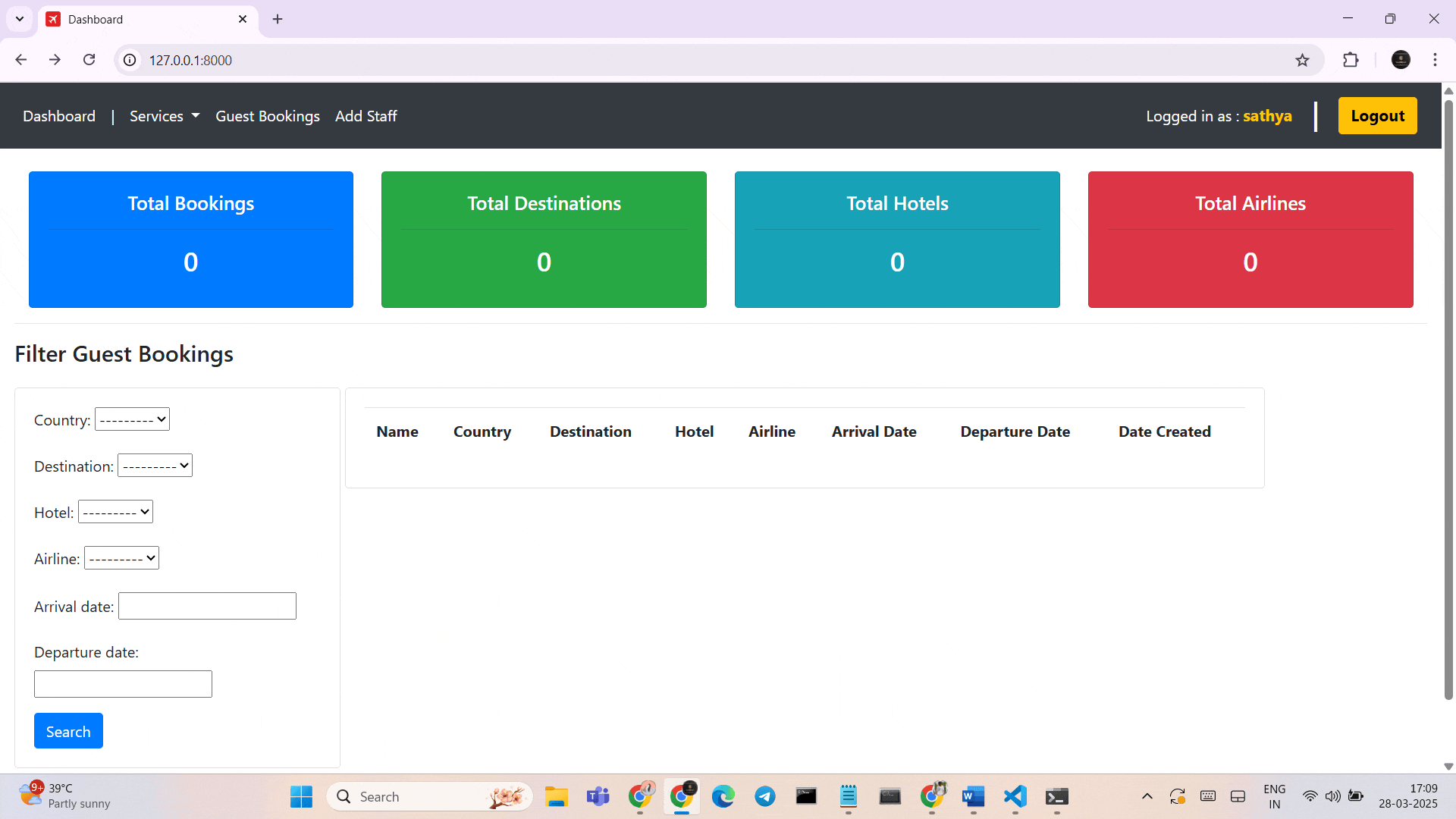The height and width of the screenshot is (819, 1456).
Task: Launch Telegram from the taskbar
Action: (x=764, y=796)
